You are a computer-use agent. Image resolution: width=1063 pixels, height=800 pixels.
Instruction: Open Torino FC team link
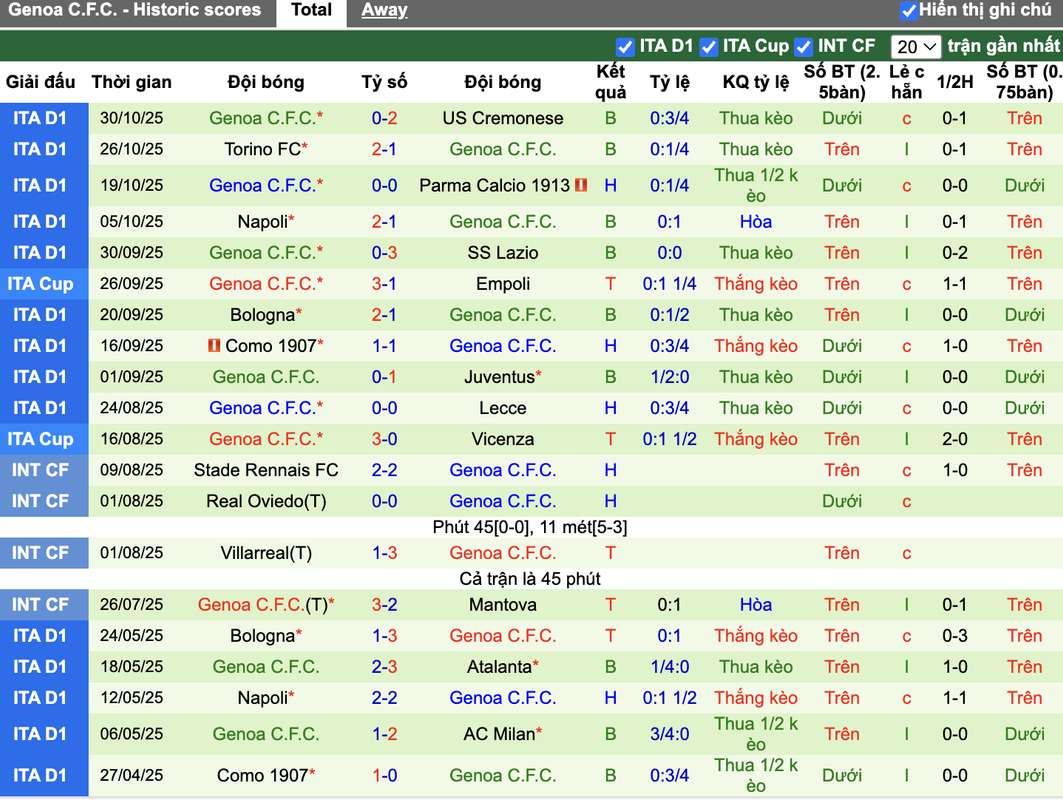(x=262, y=149)
